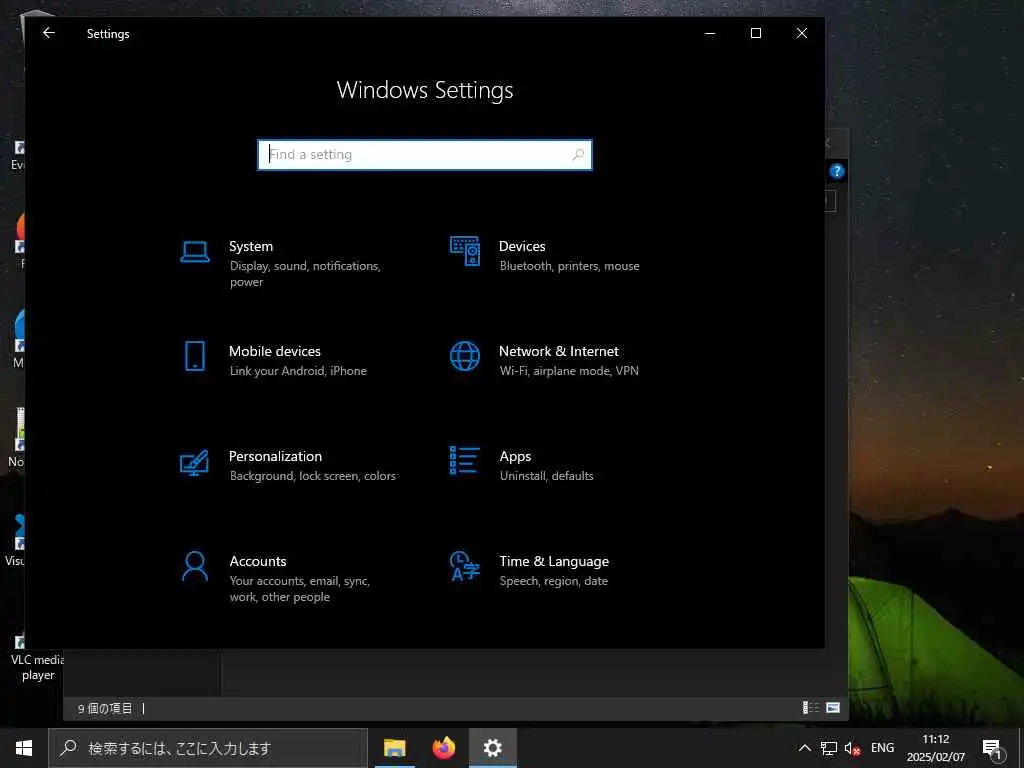1024x768 pixels.
Task: Switch File Explorer to large icons view
Action: [833, 708]
